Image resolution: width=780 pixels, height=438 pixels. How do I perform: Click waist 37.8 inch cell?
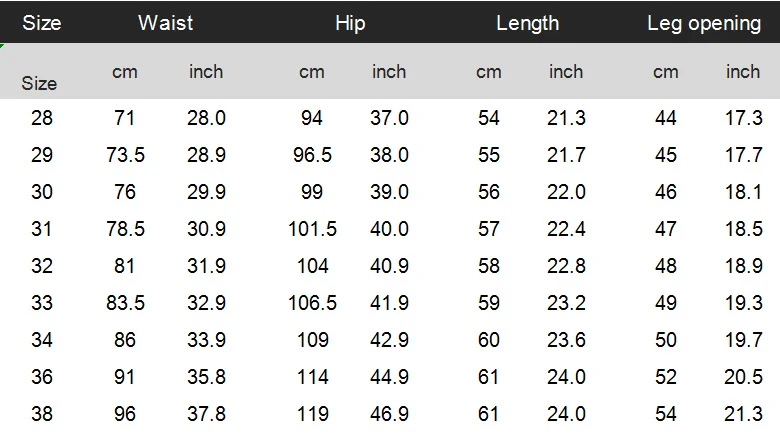(206, 414)
